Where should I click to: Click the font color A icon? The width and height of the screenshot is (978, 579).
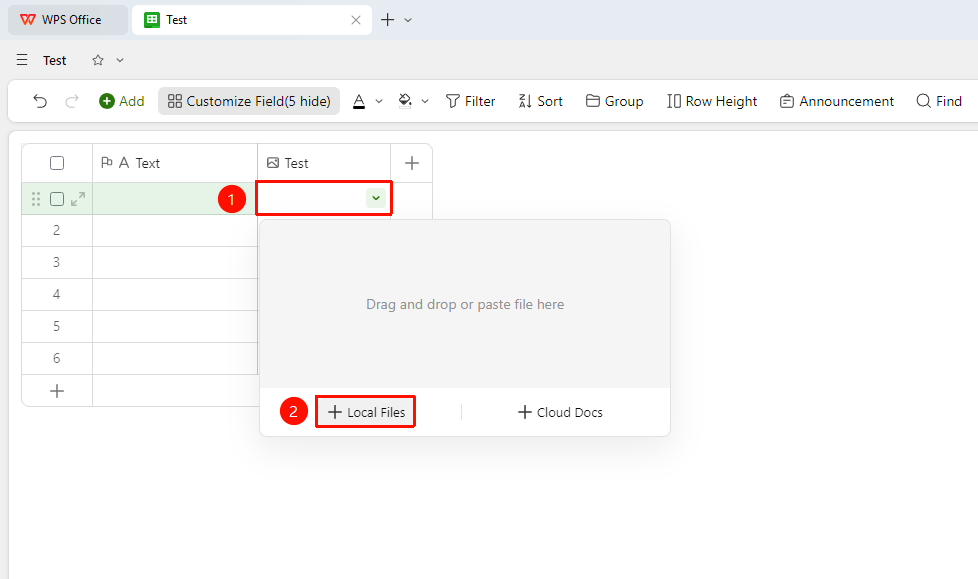pos(359,101)
